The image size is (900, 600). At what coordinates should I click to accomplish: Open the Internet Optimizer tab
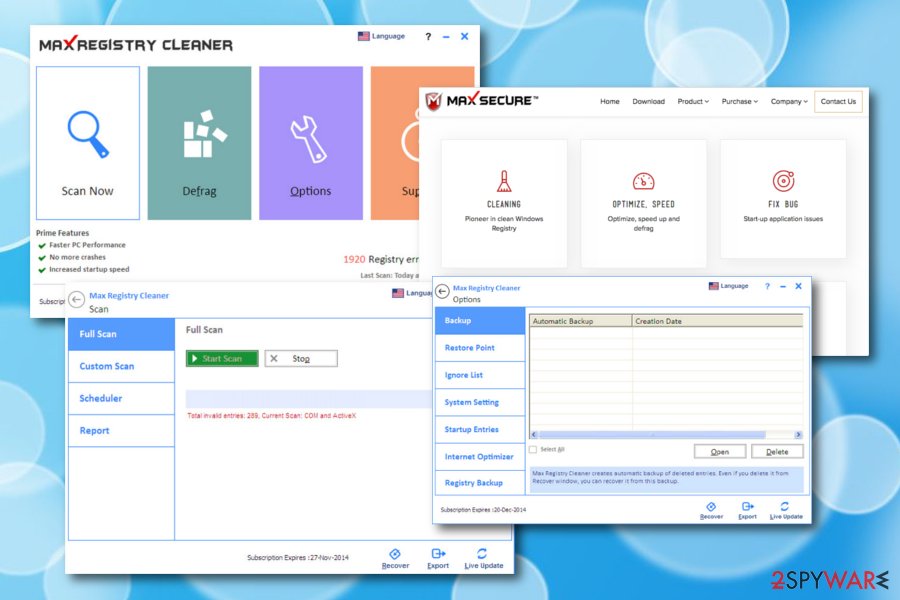(x=480, y=456)
